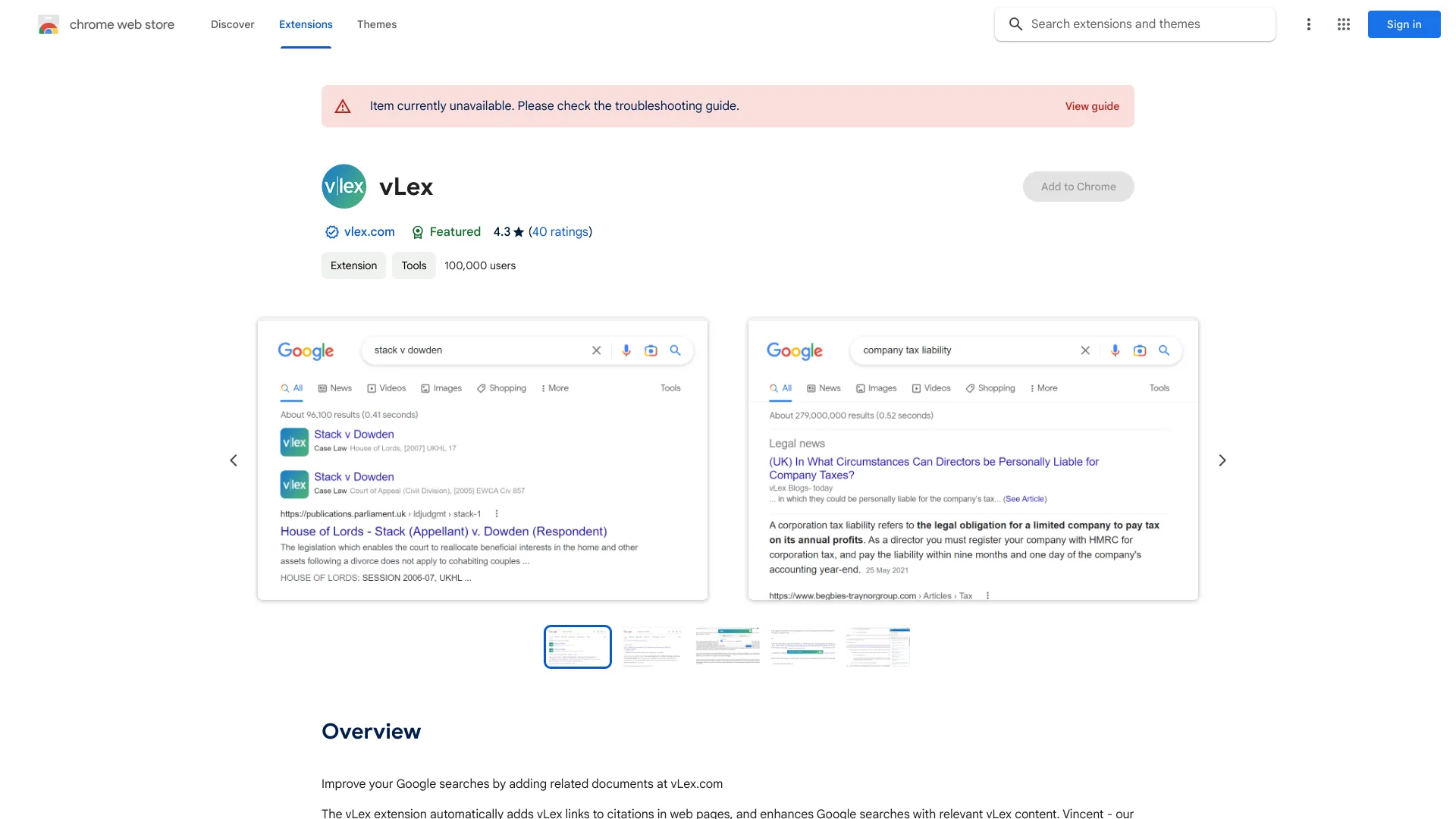Click the right carousel navigation arrow
Viewport: 1456px width, 819px height.
coord(1223,460)
